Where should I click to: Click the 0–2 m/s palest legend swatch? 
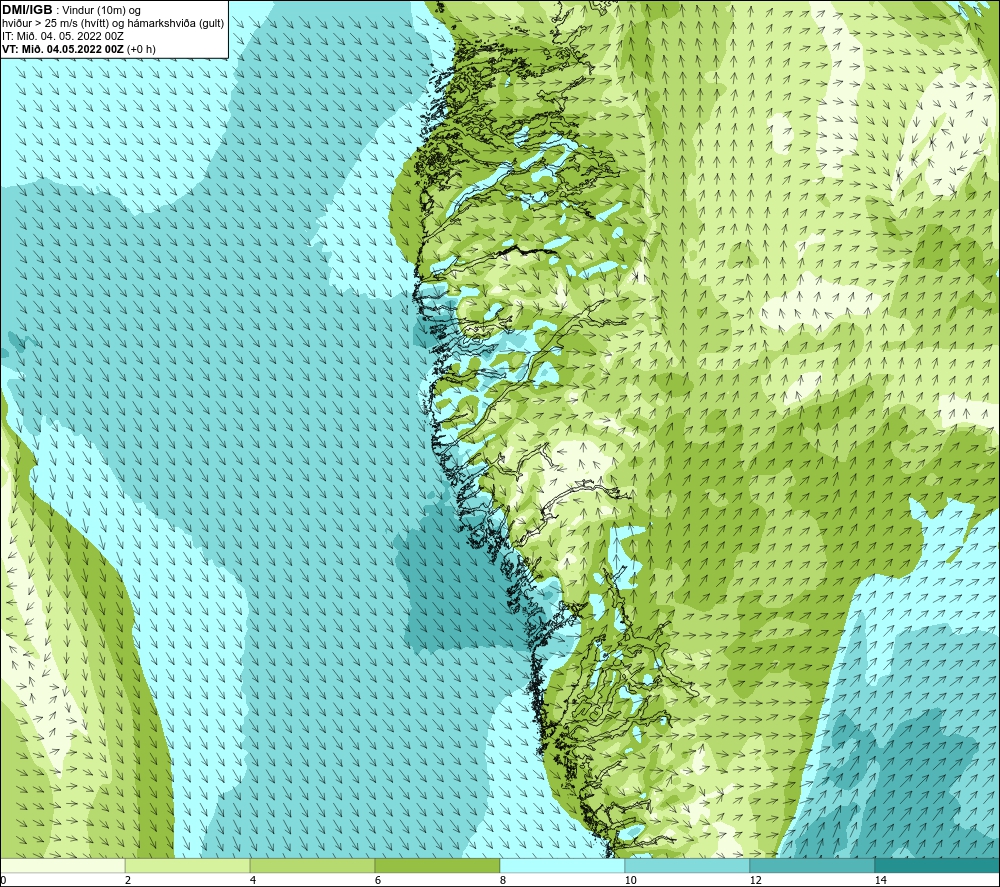[62, 865]
